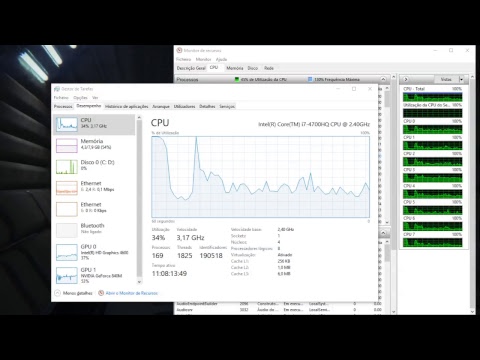
Task: Select GPU 0 Intel HD Graphics item
Action: coord(94,252)
